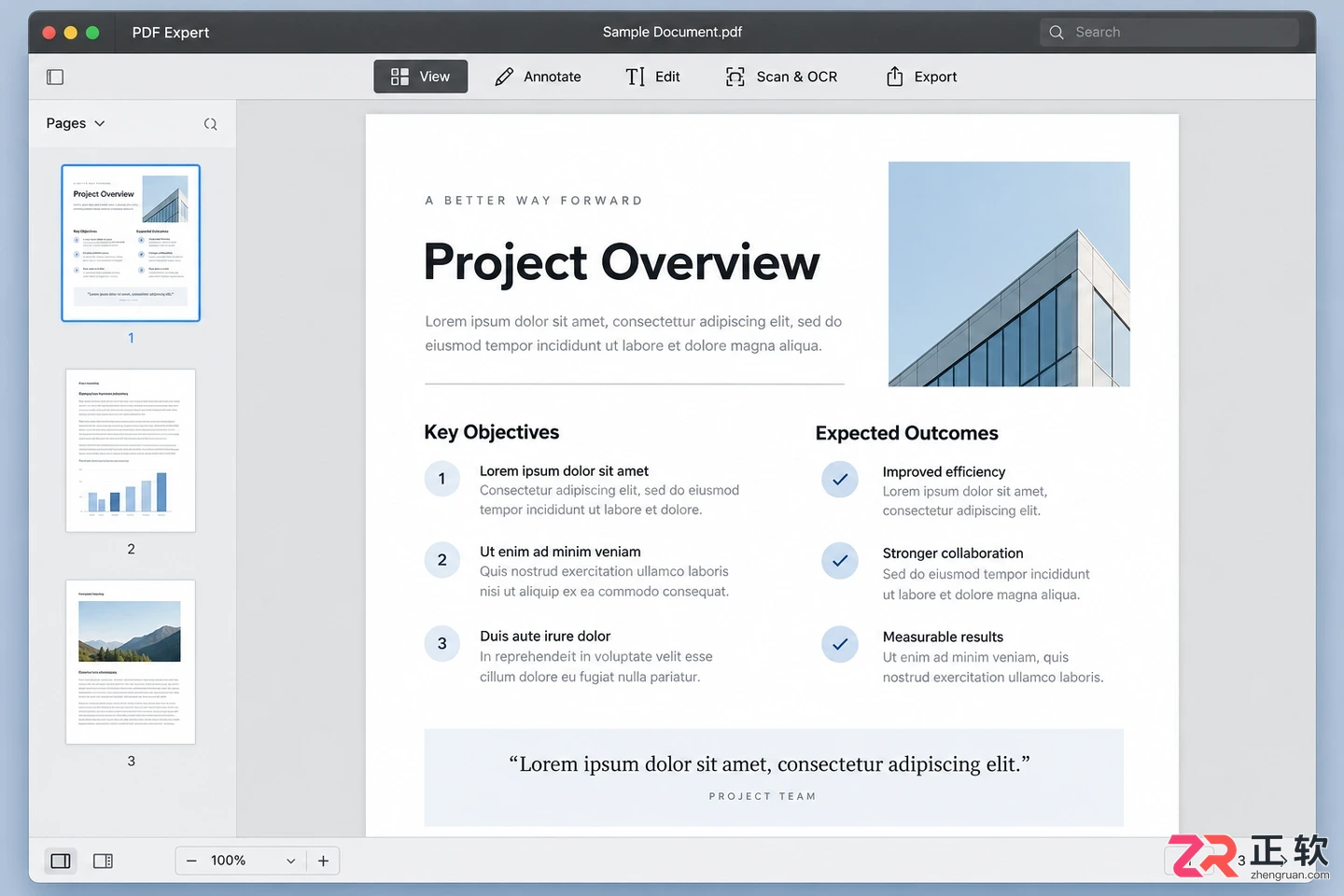Screen dimensions: 1344x896
Task: Click checkmark beside Improved efficiency
Action: tap(840, 480)
